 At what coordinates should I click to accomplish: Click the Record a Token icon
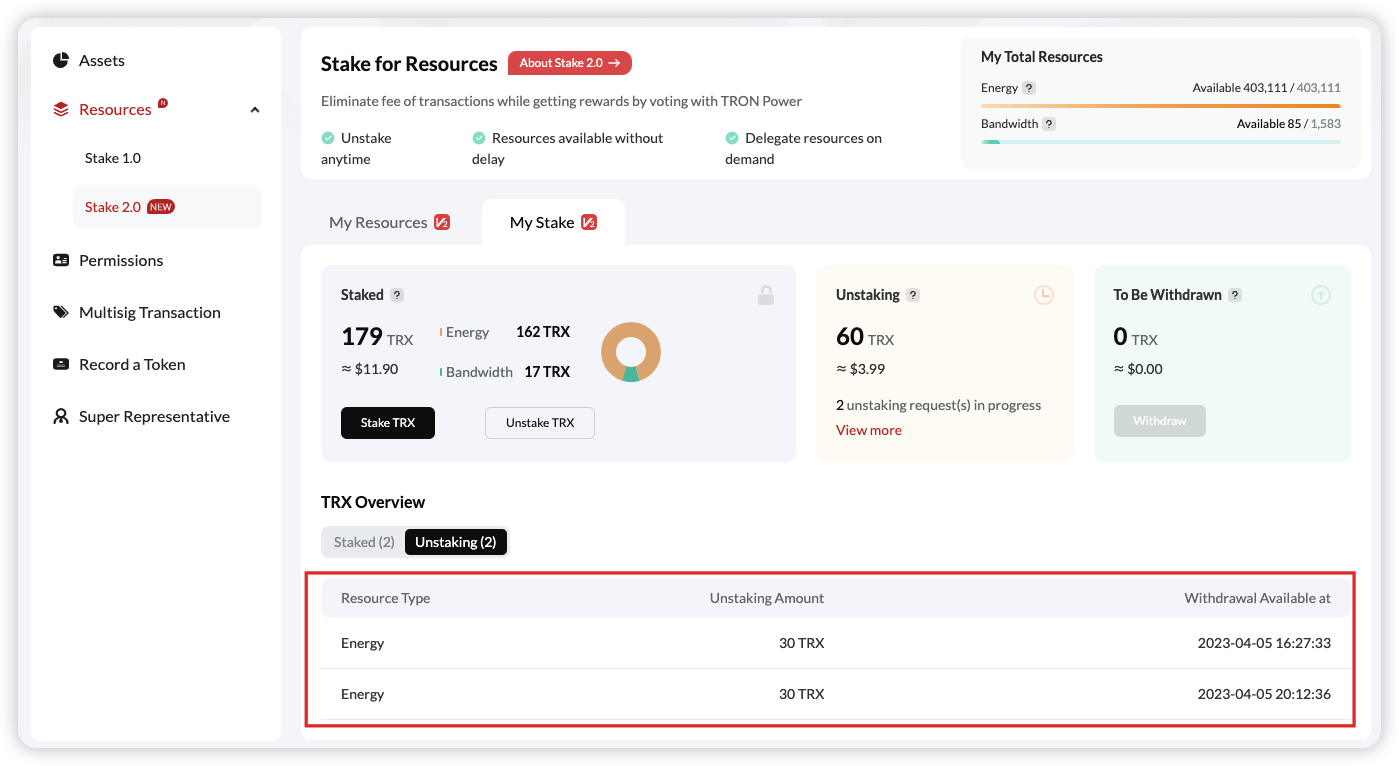click(61, 364)
